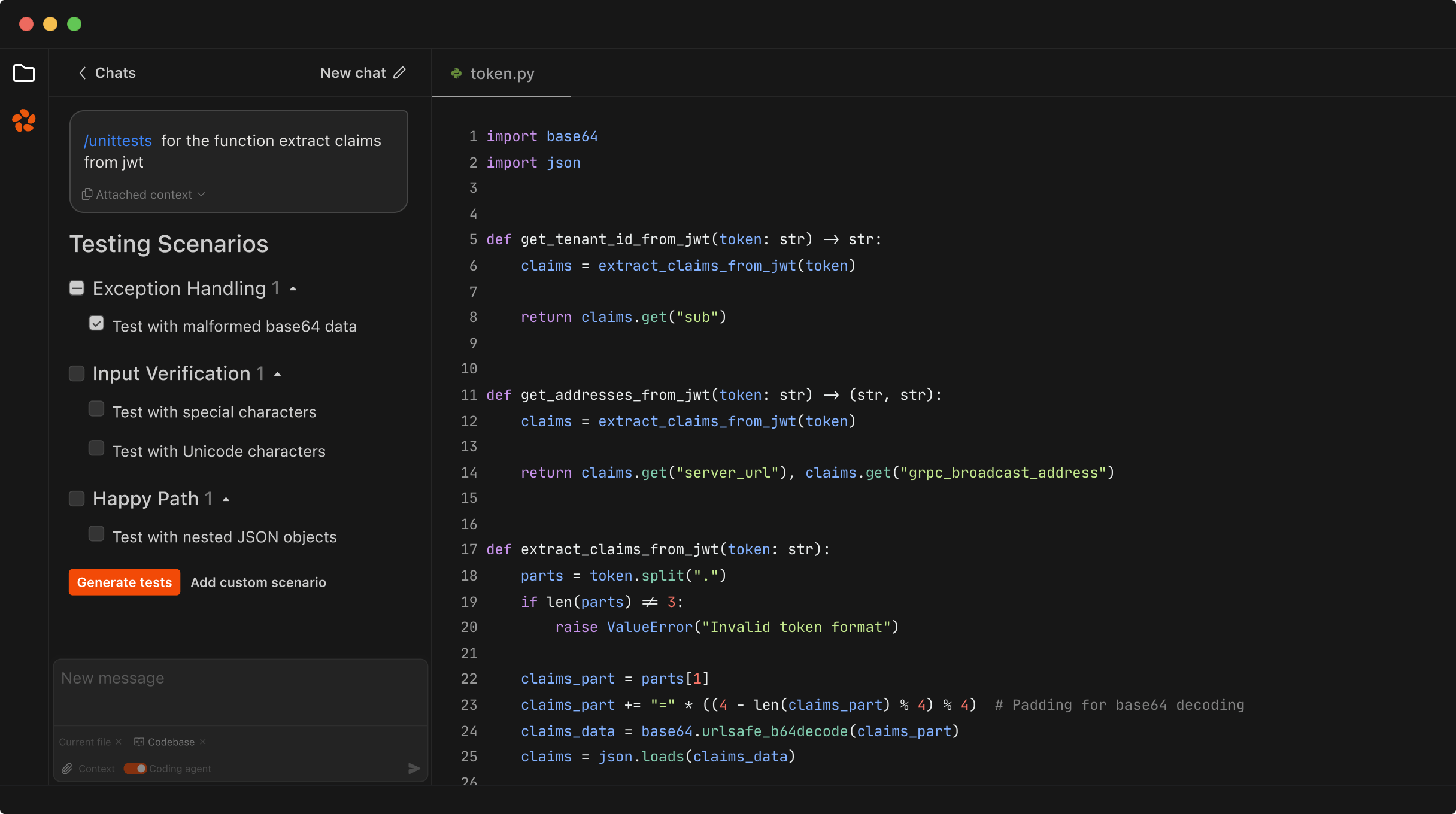
Task: Collapse the Exception Handling section
Action: coord(293,288)
